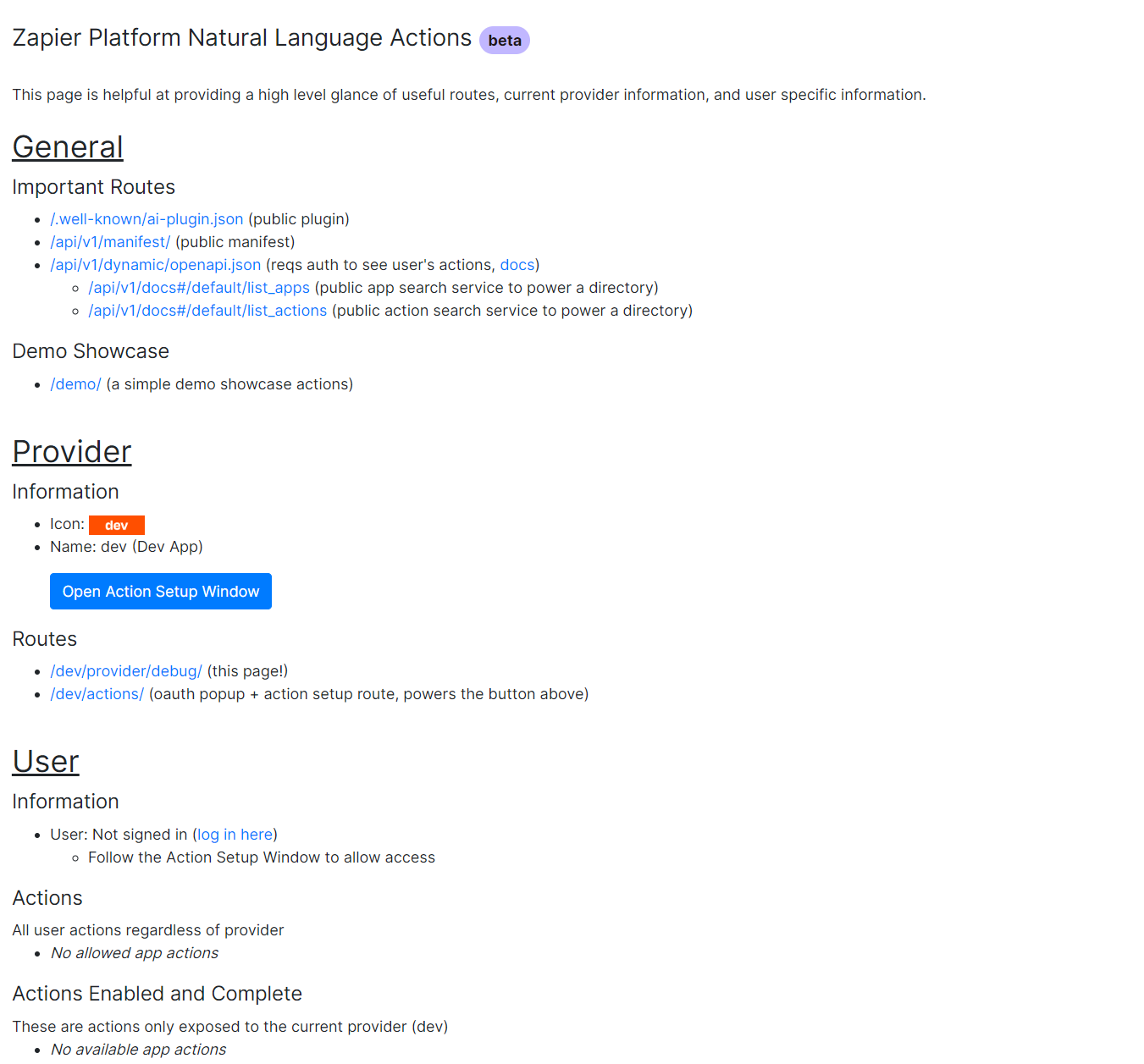The height and width of the screenshot is (1064, 1144).
Task: Click the No allowed app actions text
Action: 134,952
